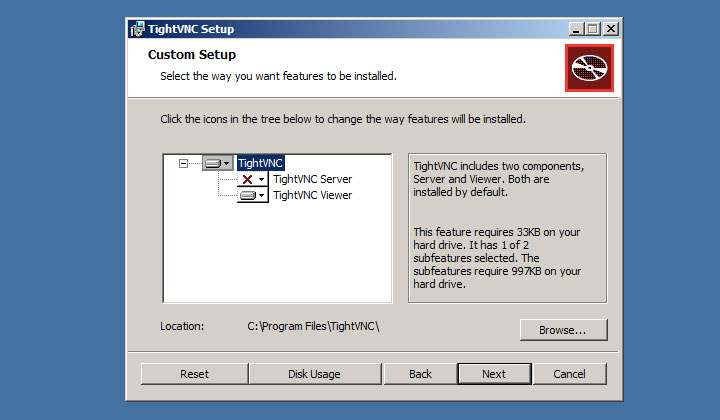
Task: Select the TightVNC Viewer tree item
Action: [x=313, y=196]
